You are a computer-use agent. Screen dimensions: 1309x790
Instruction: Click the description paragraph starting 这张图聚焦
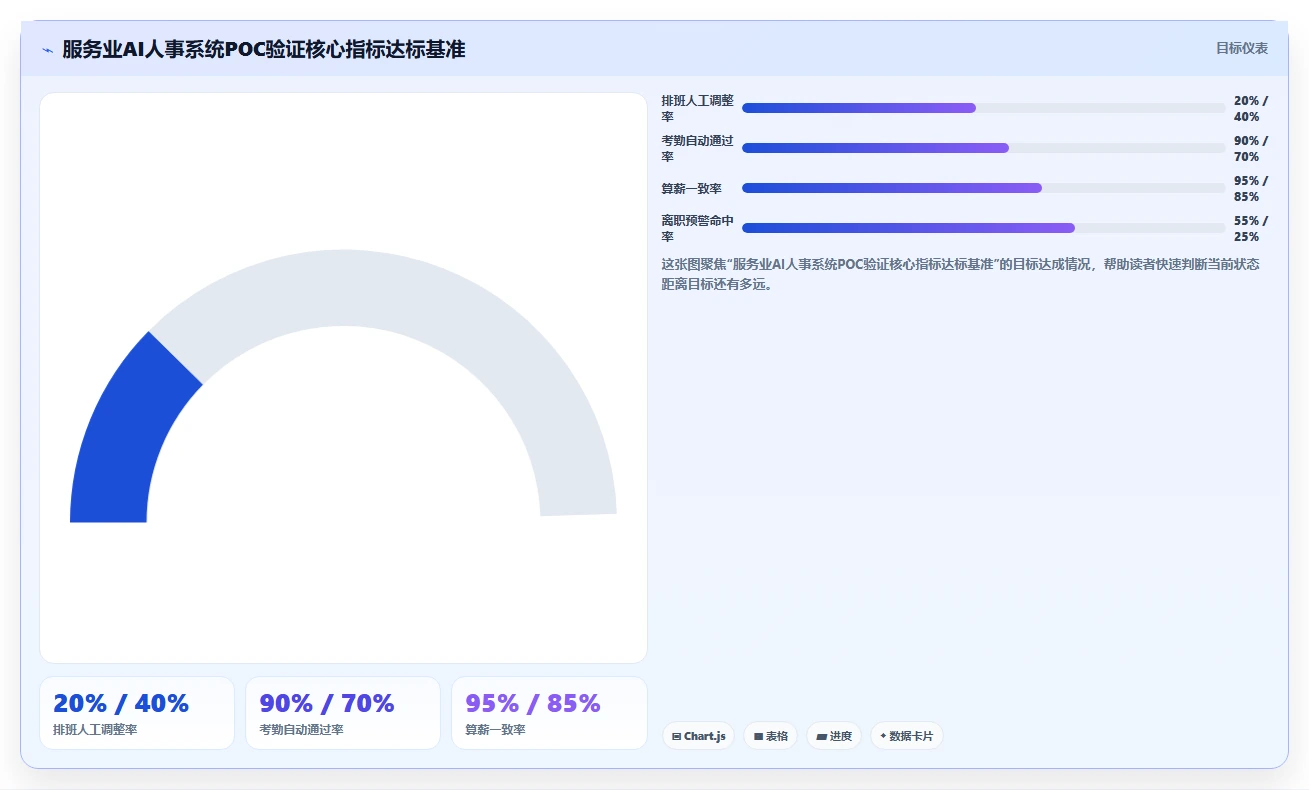[x=960, y=274]
